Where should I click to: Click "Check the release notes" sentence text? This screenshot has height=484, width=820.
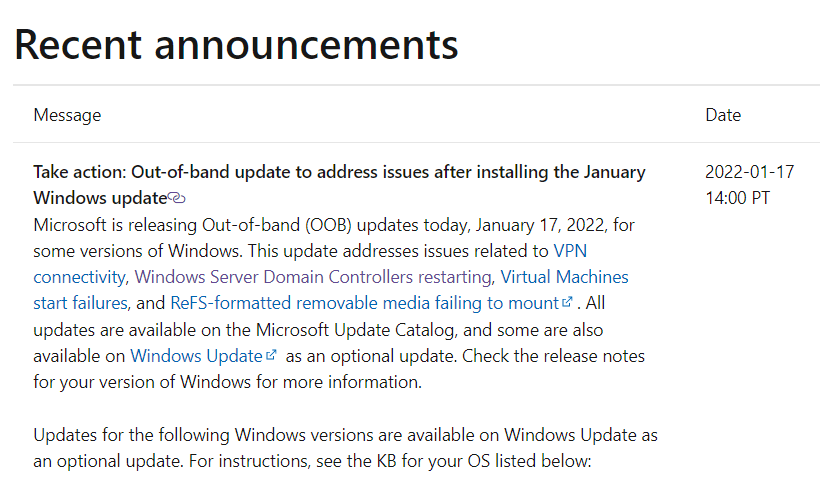coord(553,356)
